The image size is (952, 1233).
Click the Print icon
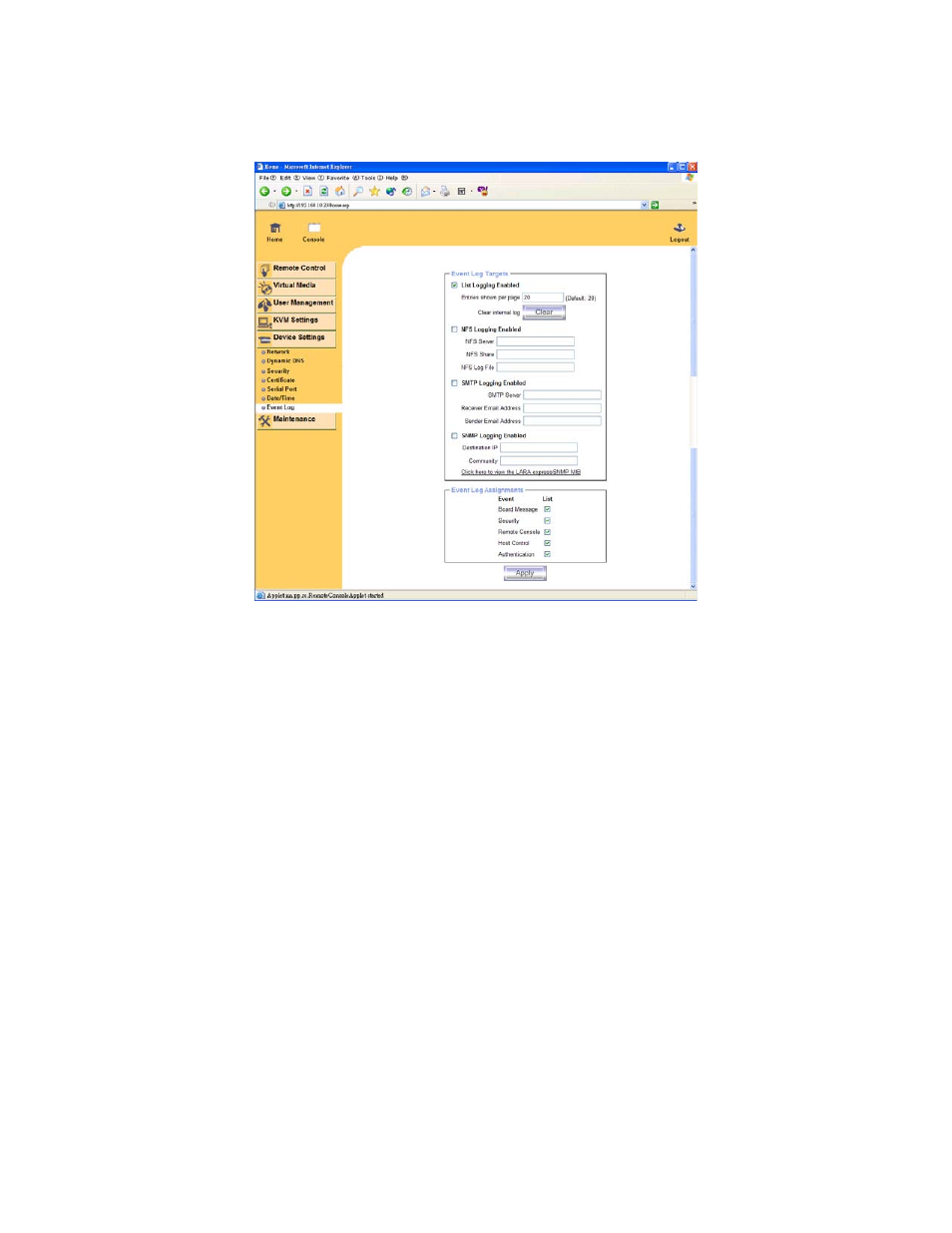(x=445, y=192)
